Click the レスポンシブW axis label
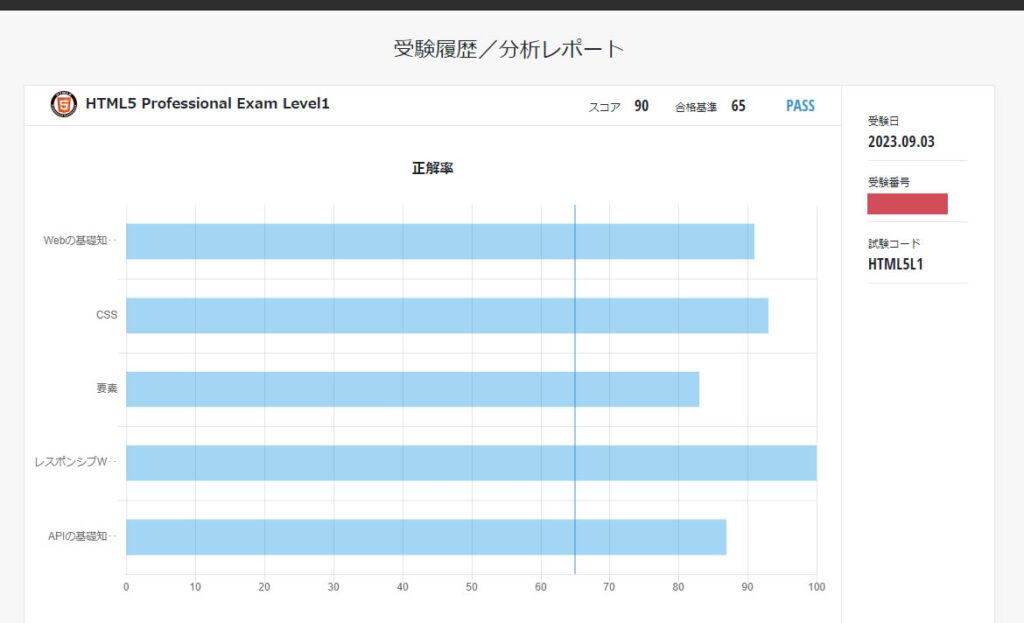This screenshot has height=623, width=1024. tap(75, 462)
